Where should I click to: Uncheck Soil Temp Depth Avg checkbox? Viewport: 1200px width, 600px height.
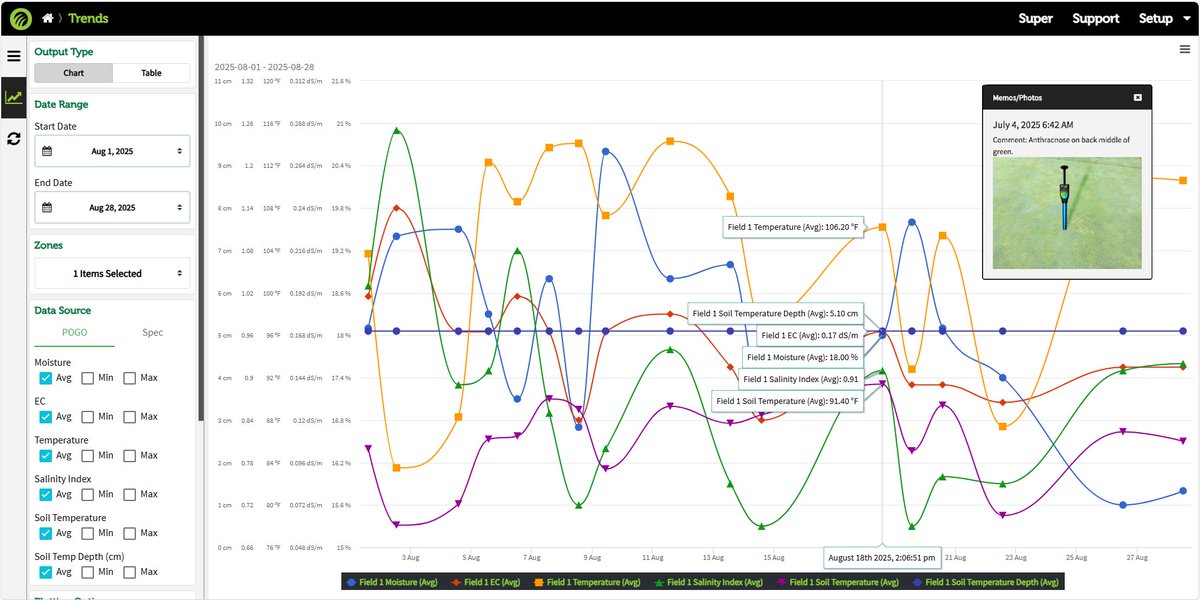coord(45,572)
